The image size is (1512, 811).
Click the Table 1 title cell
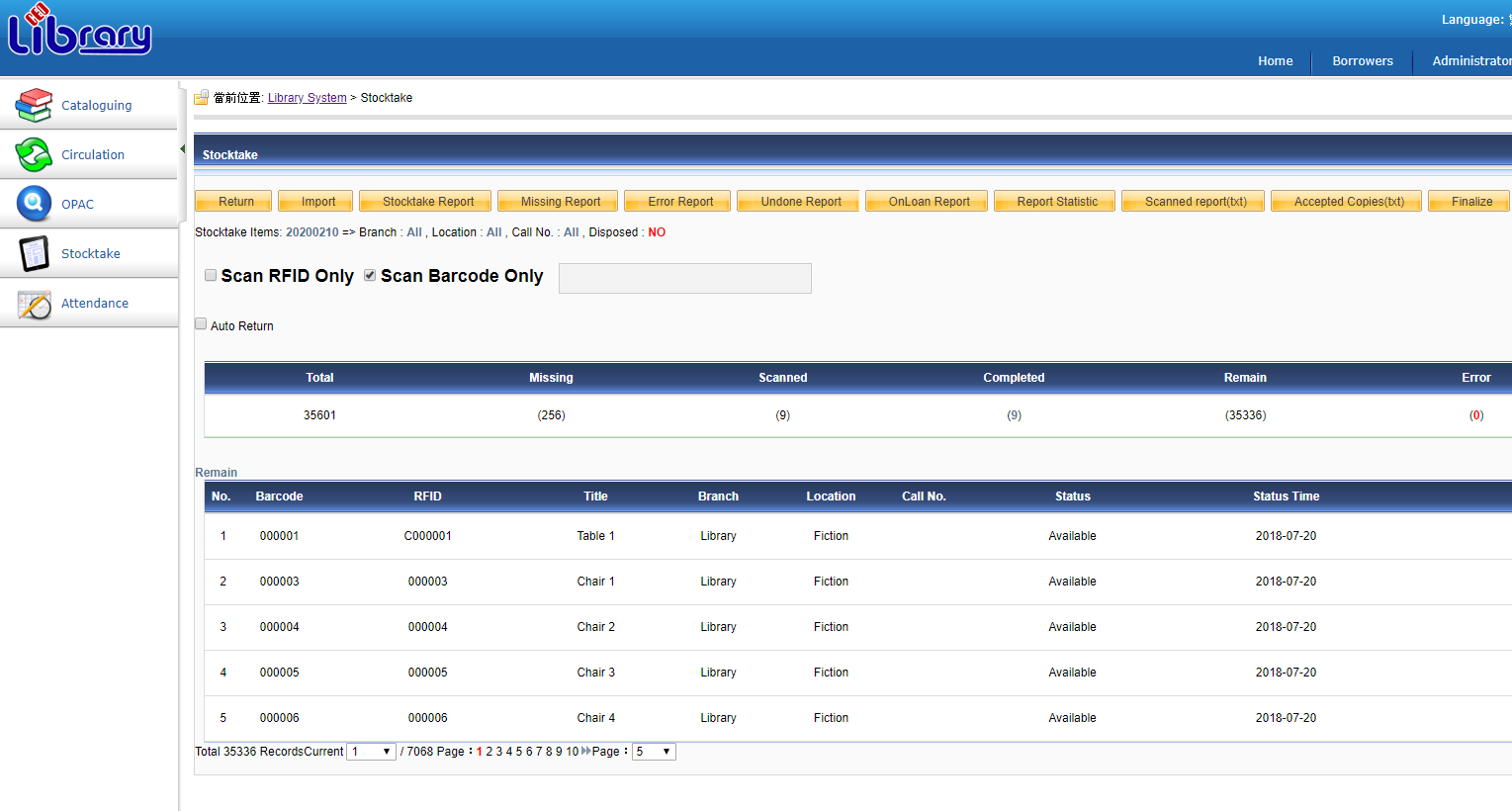596,536
